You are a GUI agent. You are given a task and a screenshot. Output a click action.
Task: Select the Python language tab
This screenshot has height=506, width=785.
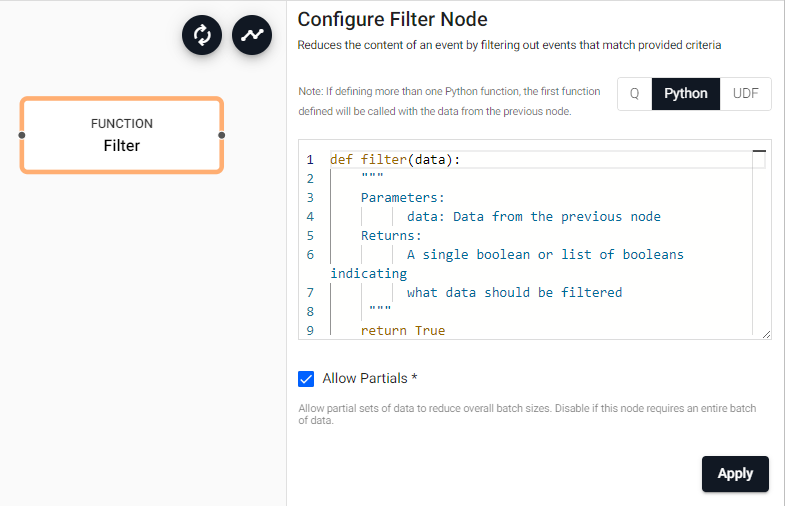685,94
